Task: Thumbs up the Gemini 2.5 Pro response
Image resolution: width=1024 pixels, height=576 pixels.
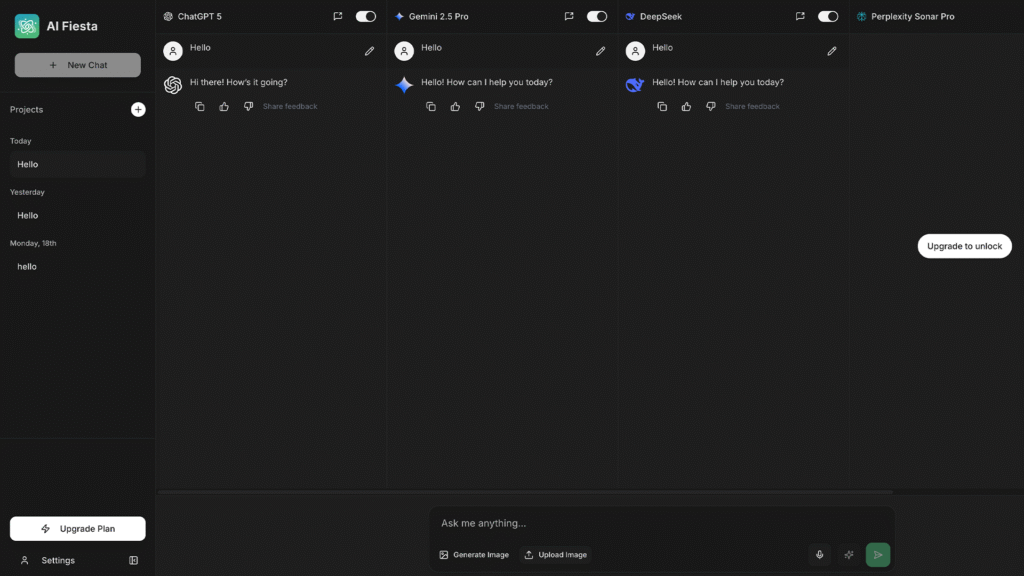Action: click(x=455, y=106)
